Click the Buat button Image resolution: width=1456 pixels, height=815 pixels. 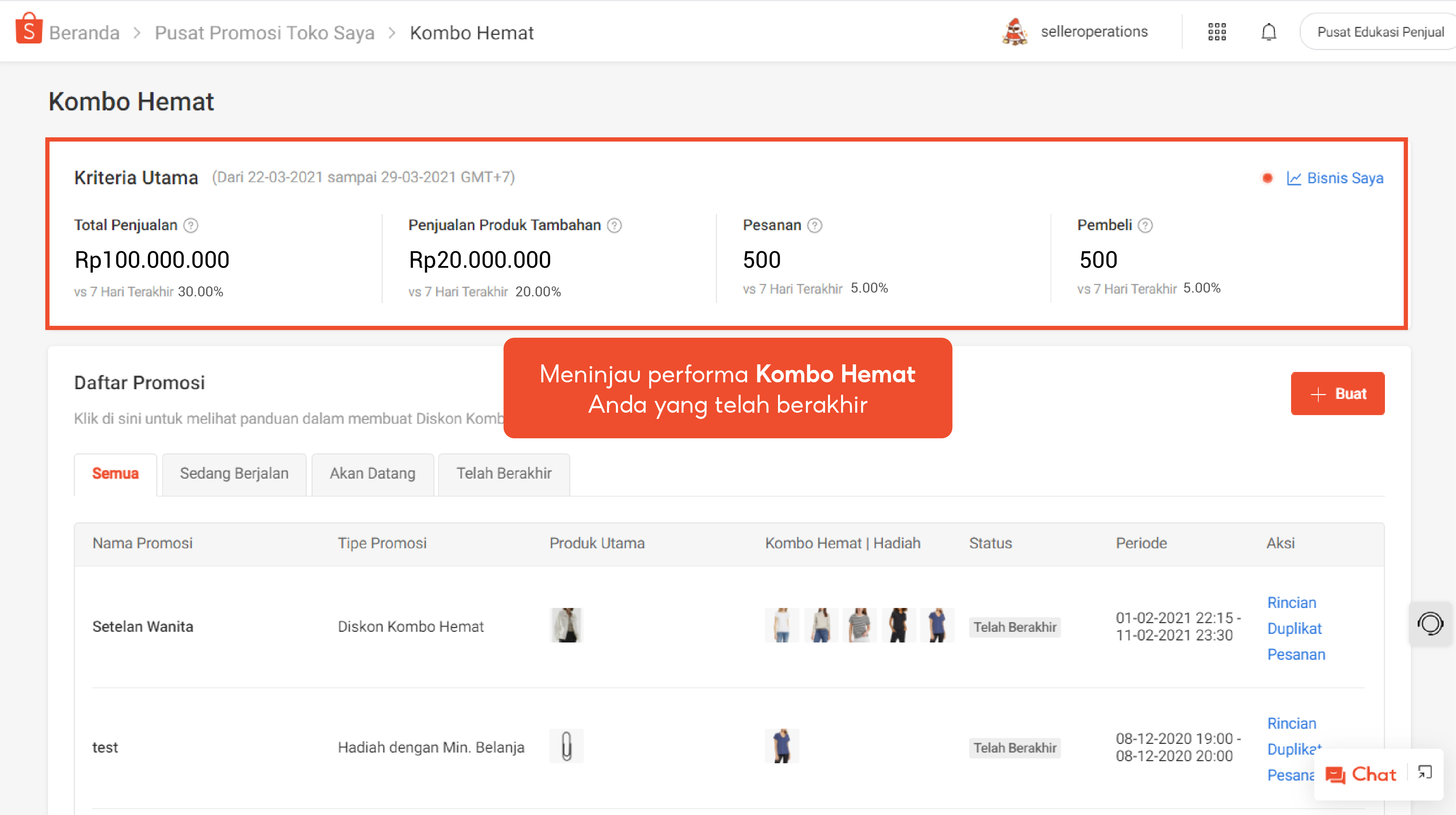tap(1337, 393)
